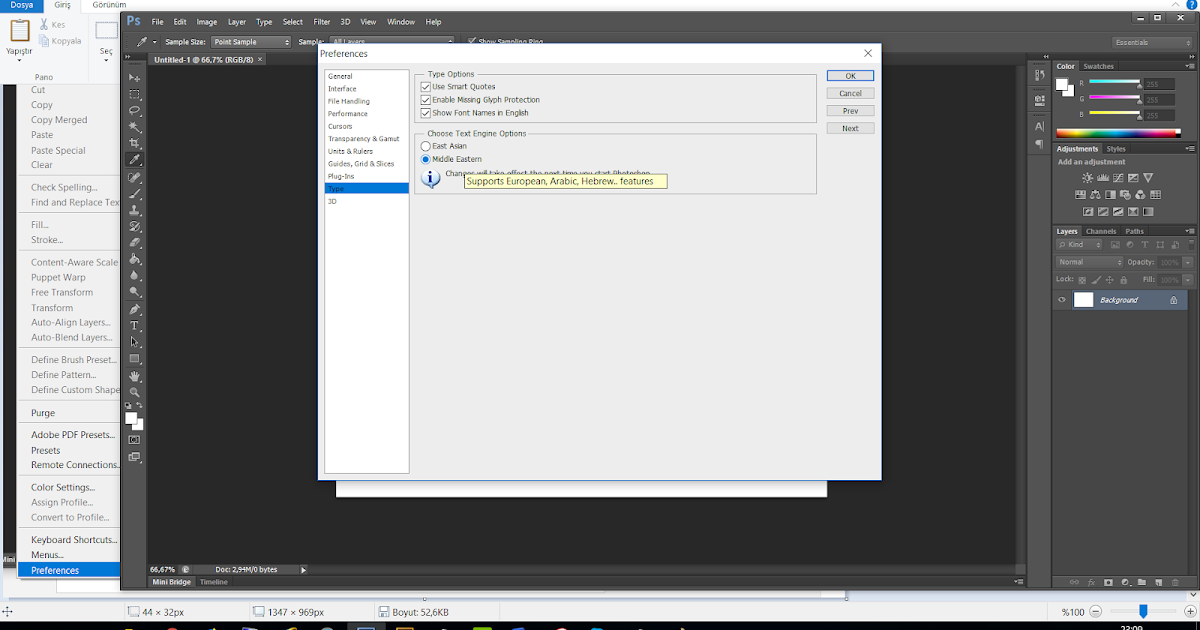Open the Color panel options menu

[1188, 66]
